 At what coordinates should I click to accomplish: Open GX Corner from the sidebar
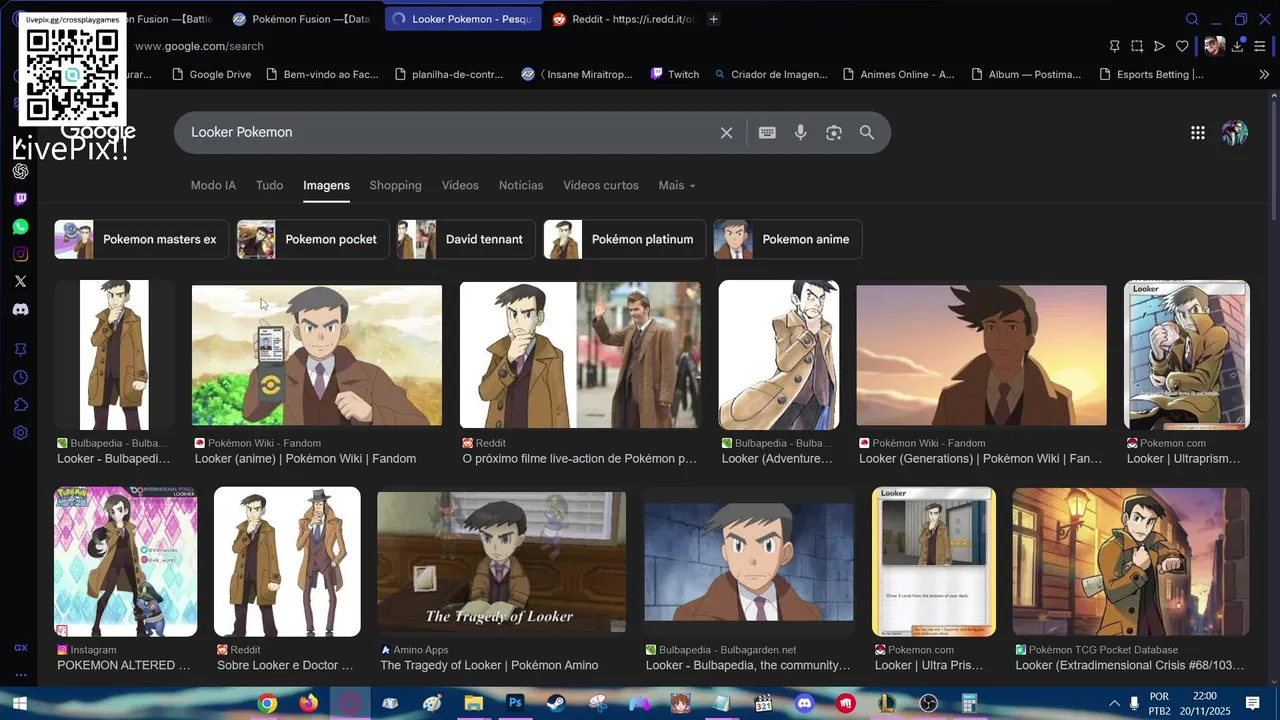click(20, 648)
